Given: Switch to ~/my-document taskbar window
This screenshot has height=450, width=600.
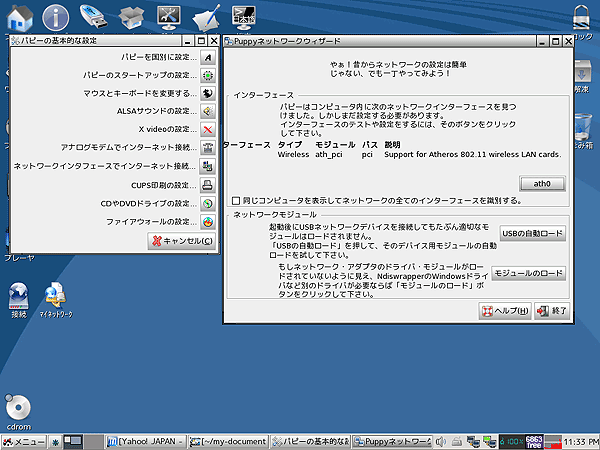Looking at the screenshot, I should coord(228,442).
